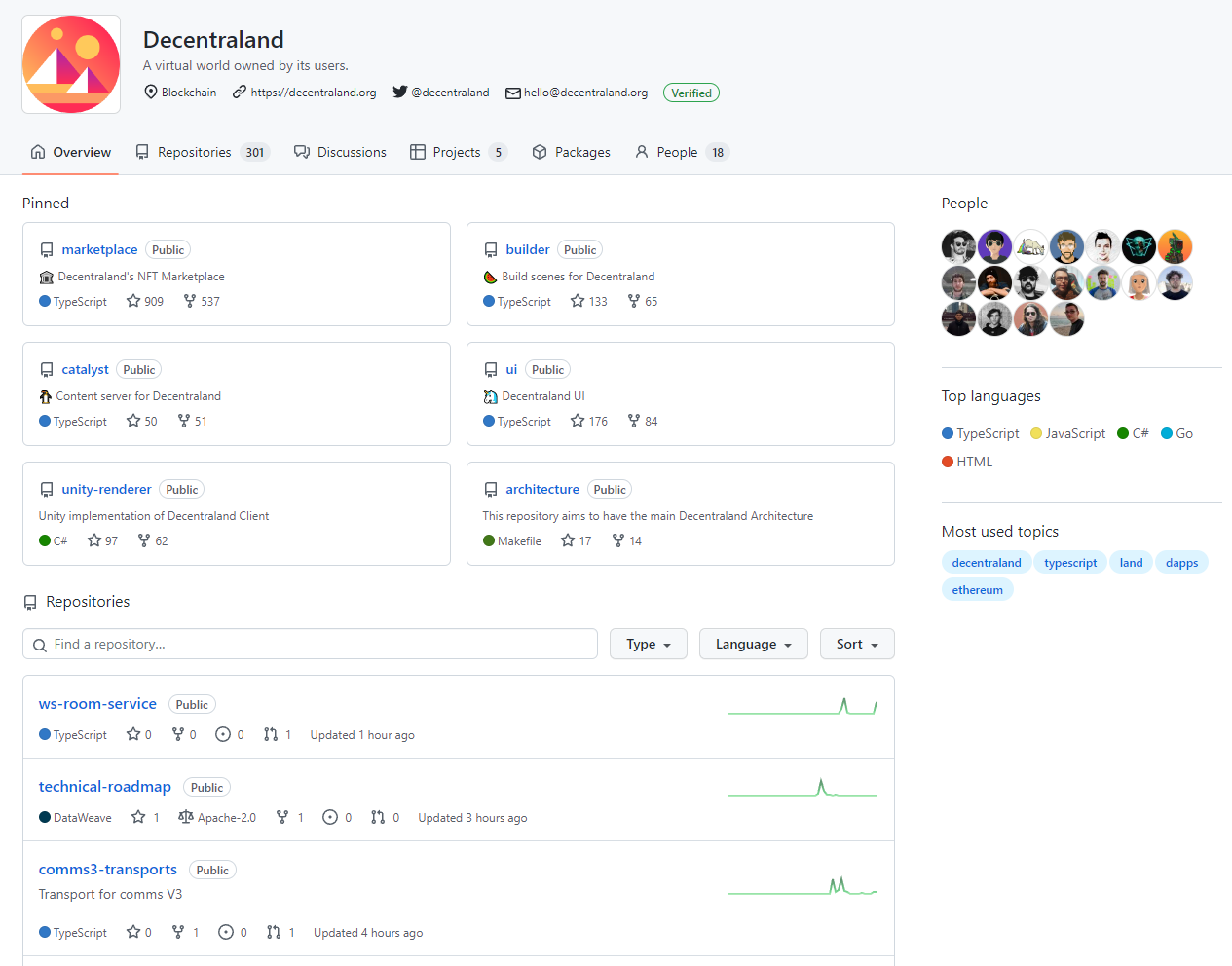Click the fork icon in technical-roadmap row
Viewport: 1232px width, 966px height.
(282, 817)
